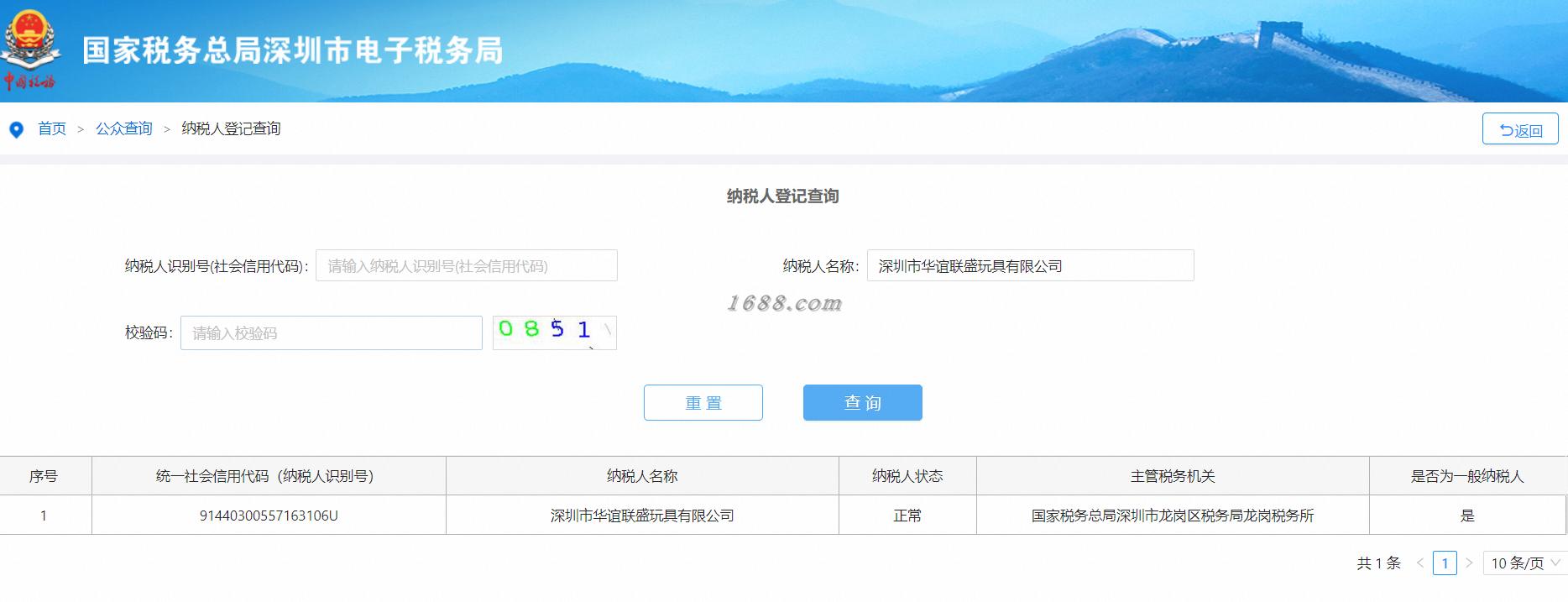Go to previous page arrow in pagination
This screenshot has width=1568, height=602.
click(x=1420, y=563)
